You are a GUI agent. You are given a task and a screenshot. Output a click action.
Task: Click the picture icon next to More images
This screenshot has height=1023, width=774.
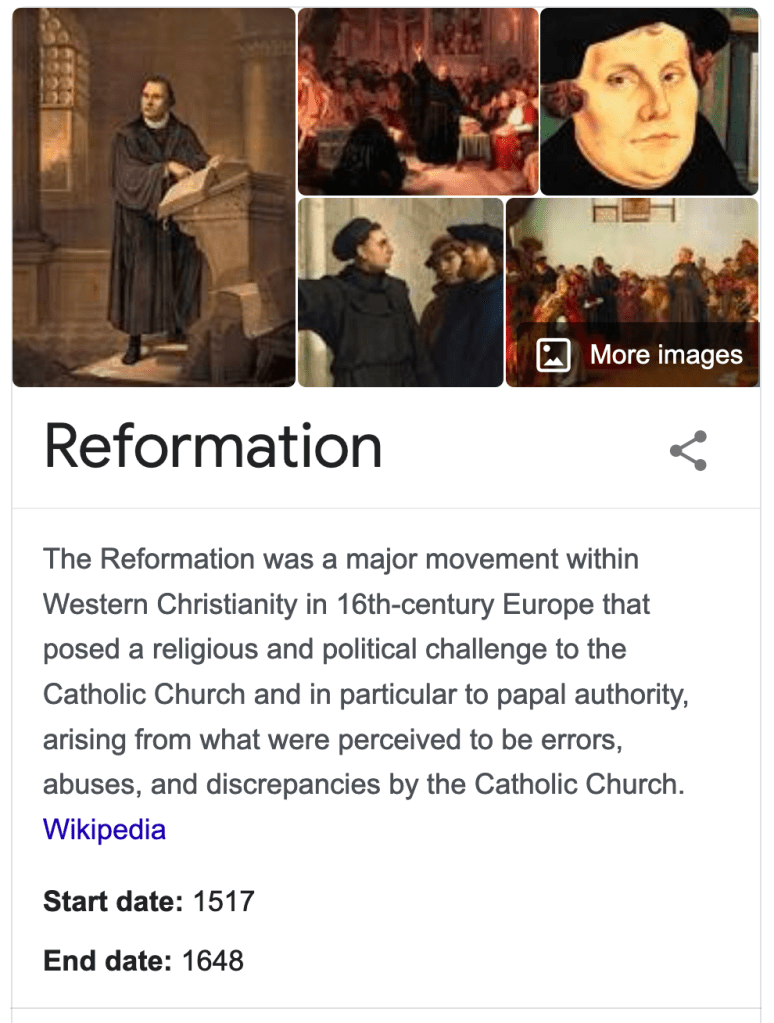coord(553,355)
